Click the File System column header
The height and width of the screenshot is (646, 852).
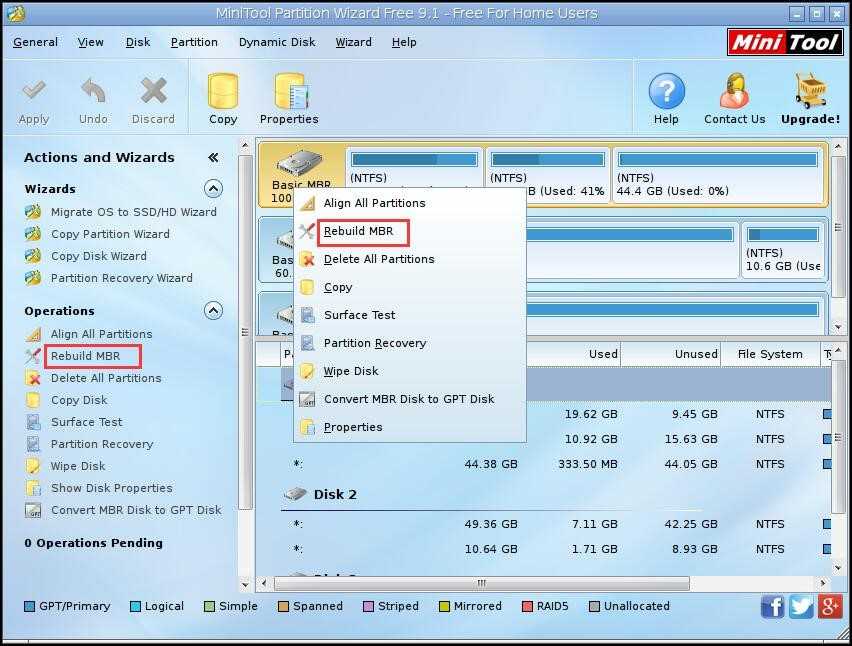click(770, 354)
